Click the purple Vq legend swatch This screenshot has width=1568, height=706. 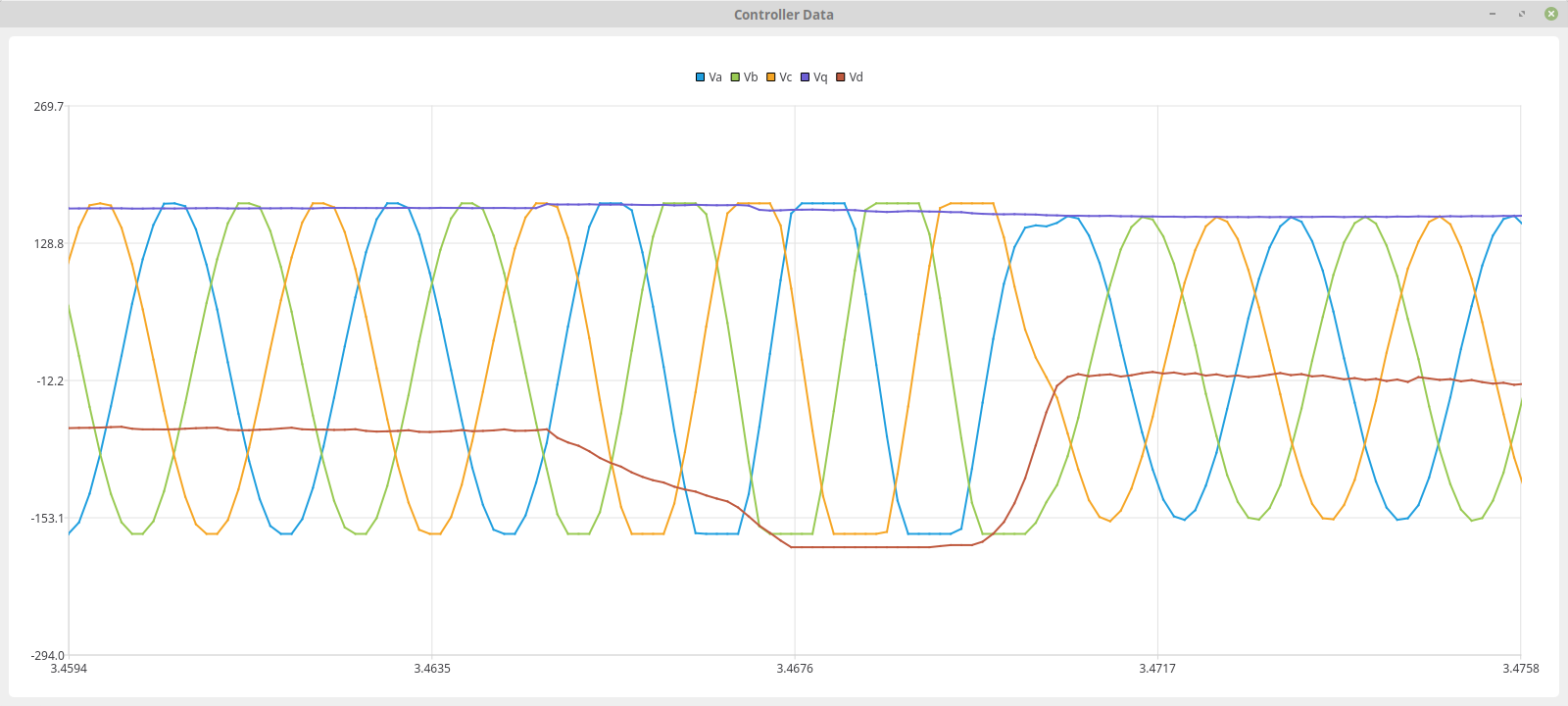[806, 77]
